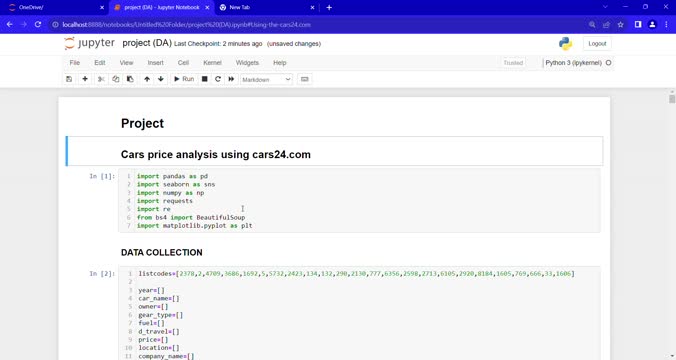Click the Python logo icon
This screenshot has height=360, width=676.
pos(565,44)
